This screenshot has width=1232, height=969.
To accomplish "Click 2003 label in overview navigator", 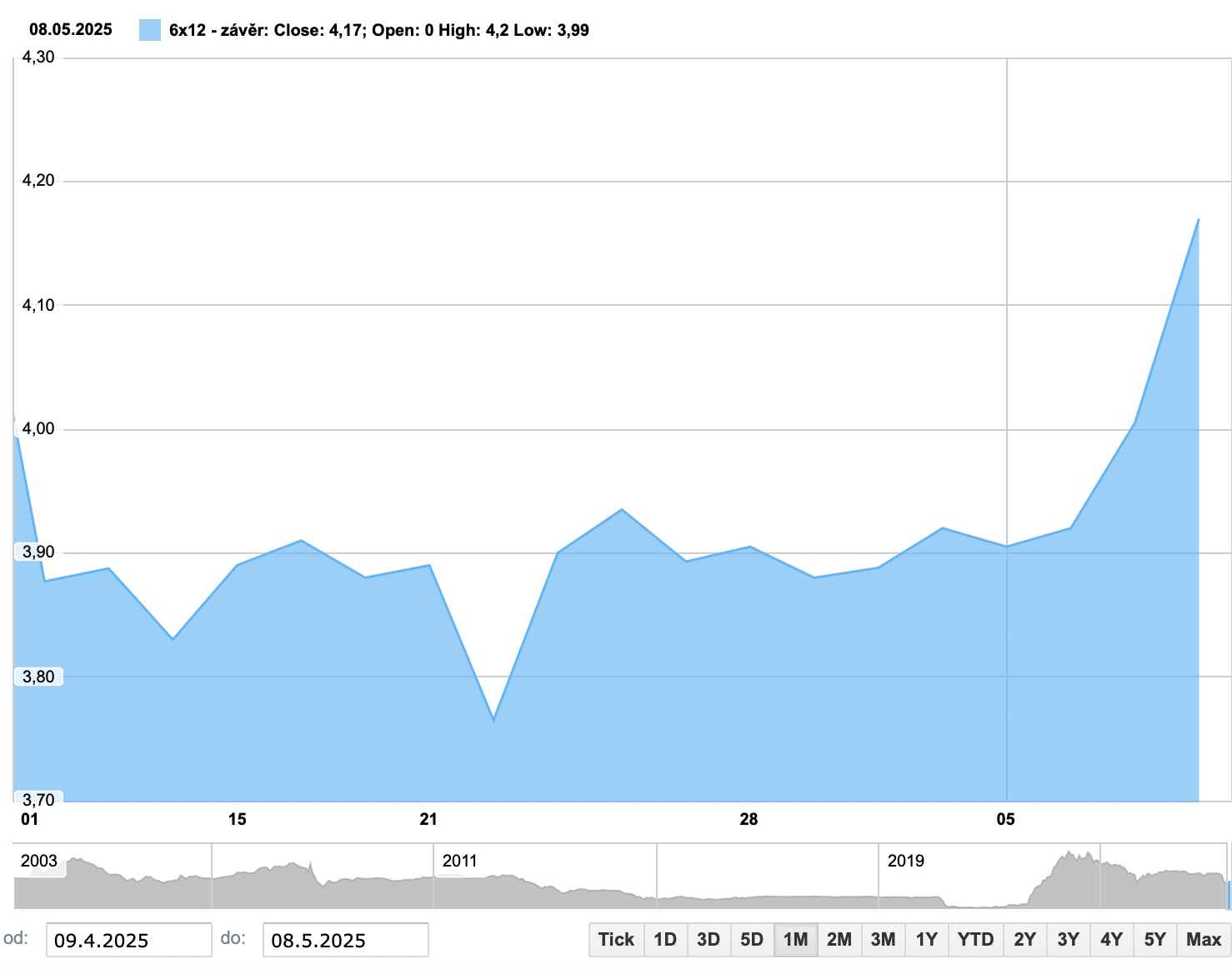I will coord(39,861).
